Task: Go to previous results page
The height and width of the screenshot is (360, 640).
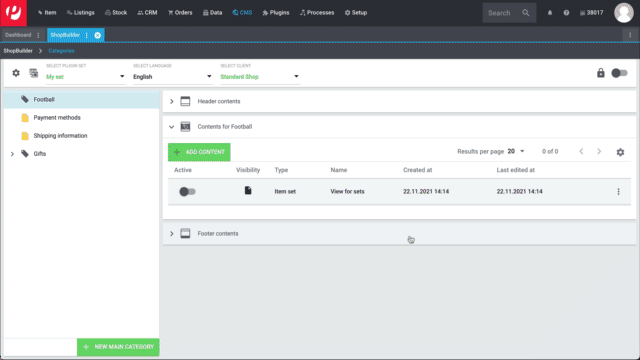Action: 581,151
